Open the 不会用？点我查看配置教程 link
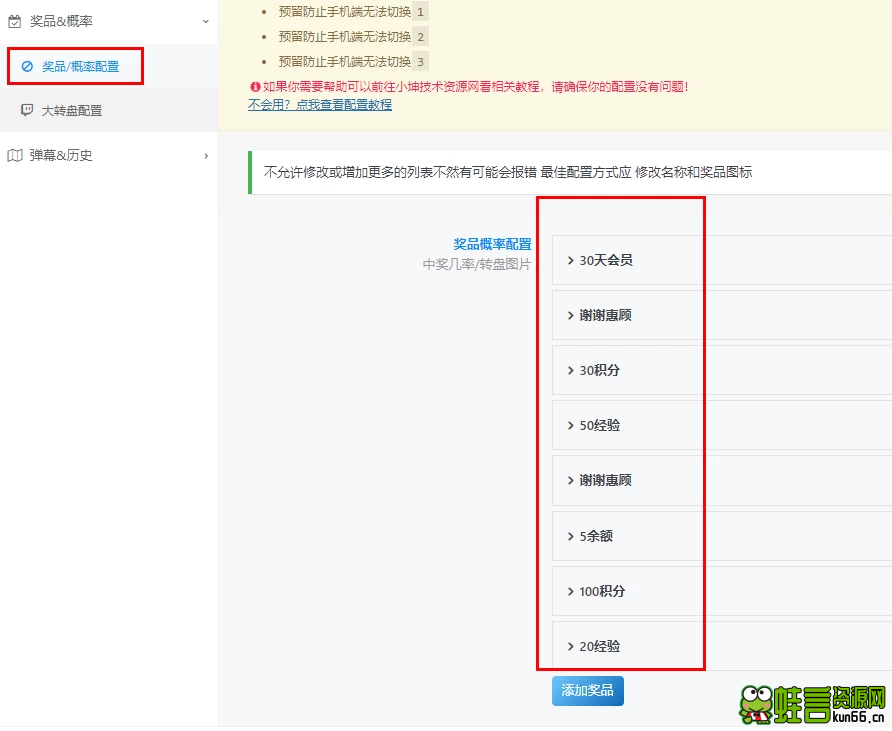This screenshot has height=731, width=892. [320, 105]
